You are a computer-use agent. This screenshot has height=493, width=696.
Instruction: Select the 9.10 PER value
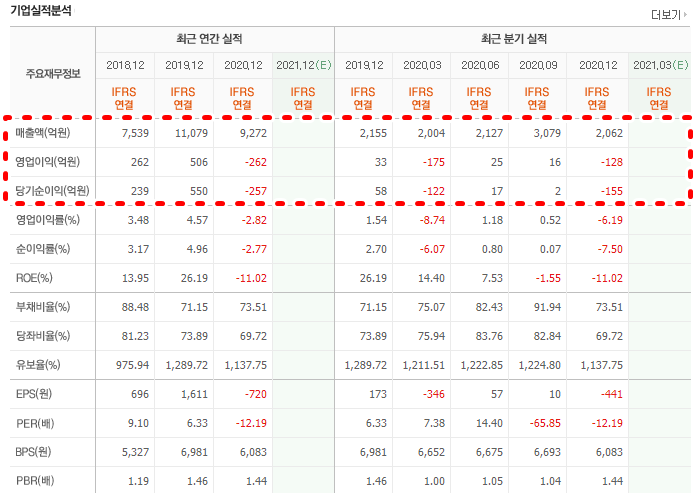pos(138,423)
